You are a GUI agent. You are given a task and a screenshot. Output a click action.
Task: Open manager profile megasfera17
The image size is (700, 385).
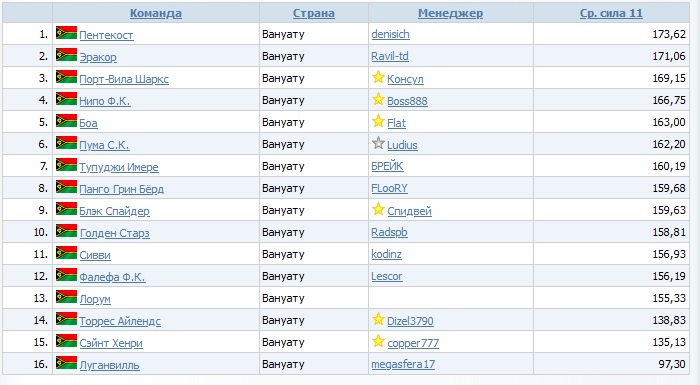(403, 364)
